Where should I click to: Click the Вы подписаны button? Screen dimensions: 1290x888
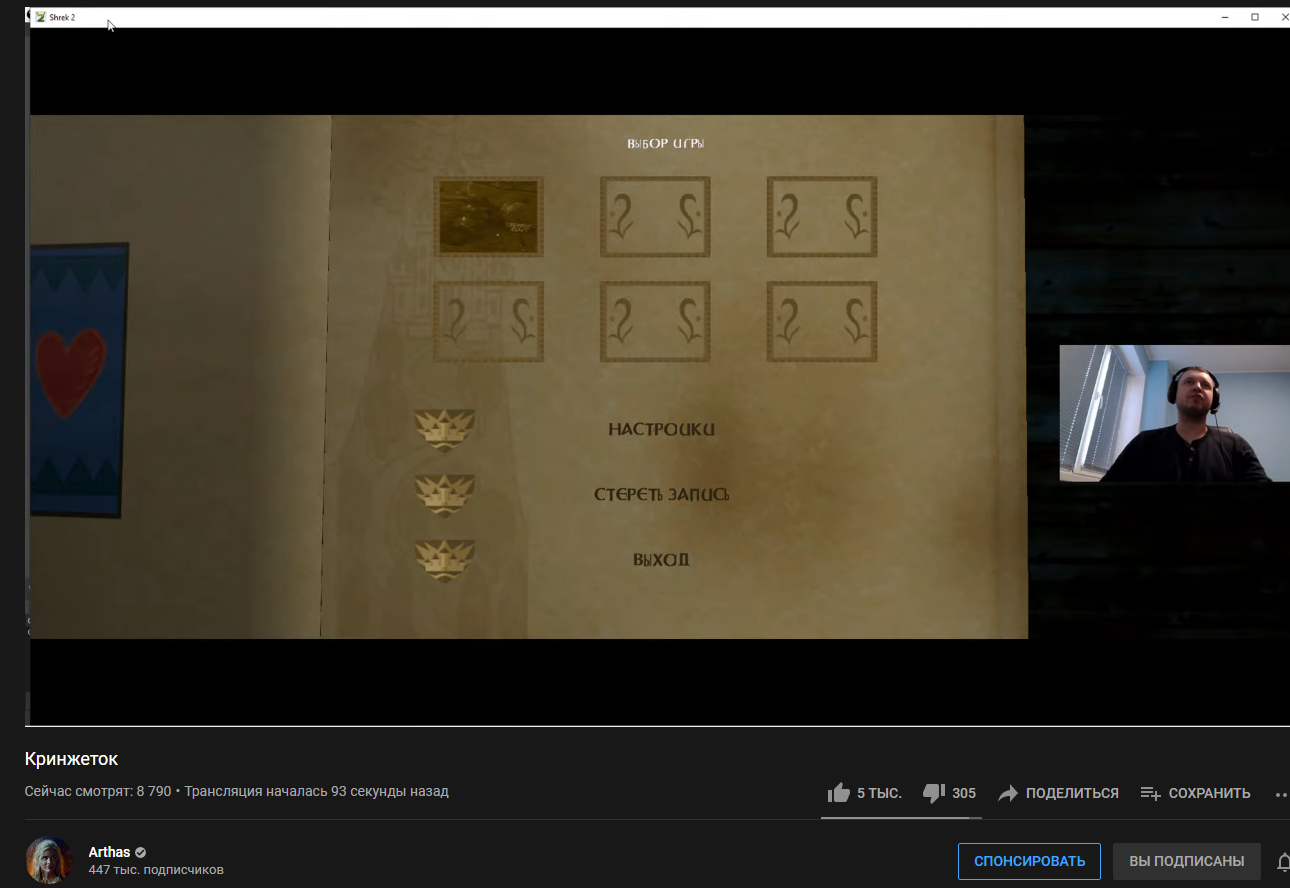point(1186,861)
